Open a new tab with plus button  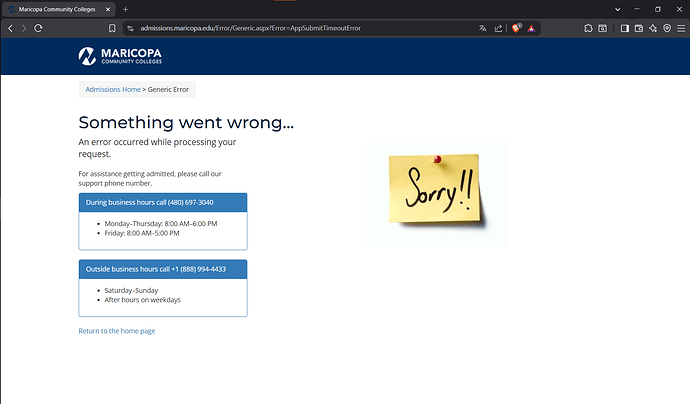(x=125, y=9)
